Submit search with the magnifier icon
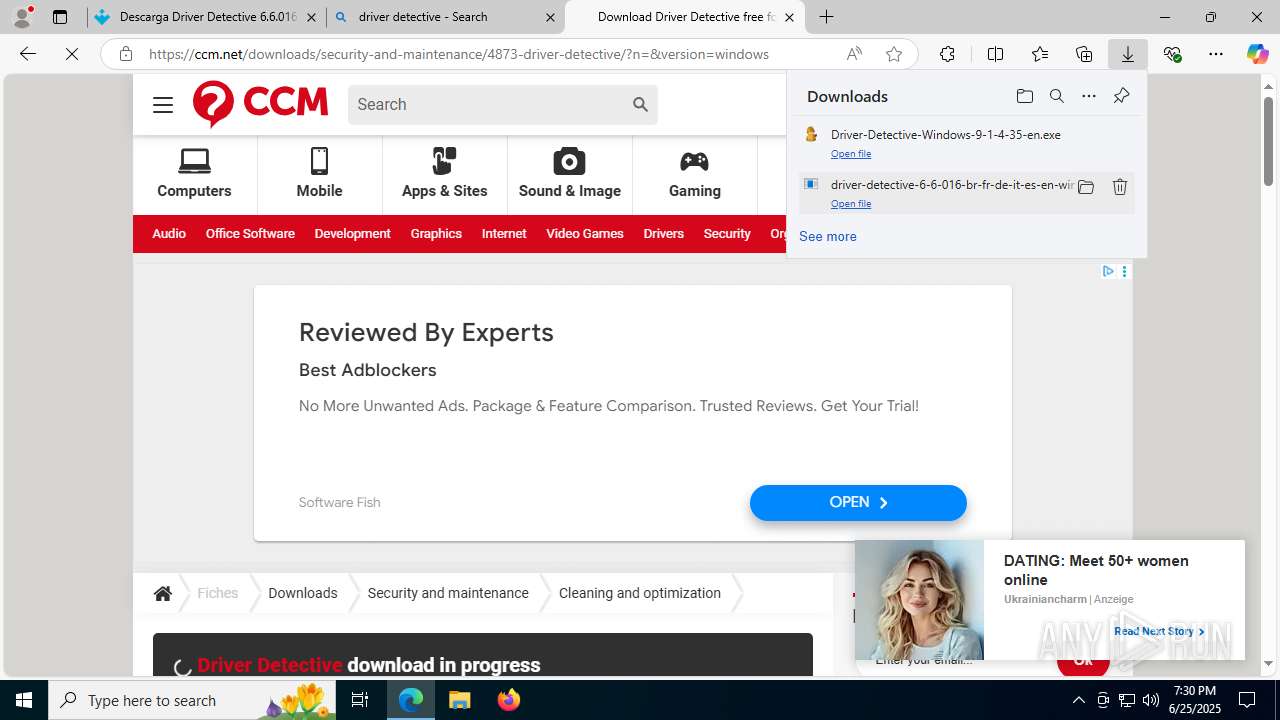This screenshot has height=720, width=1280. [x=640, y=104]
